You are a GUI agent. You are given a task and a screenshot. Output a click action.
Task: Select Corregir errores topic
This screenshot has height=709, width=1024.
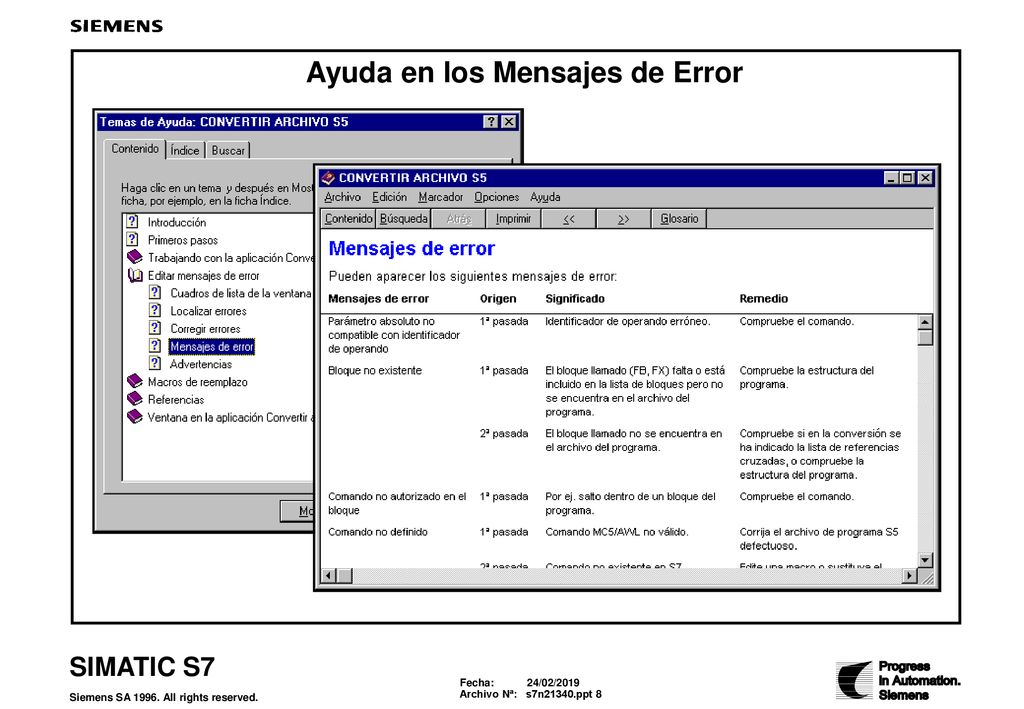(x=205, y=329)
